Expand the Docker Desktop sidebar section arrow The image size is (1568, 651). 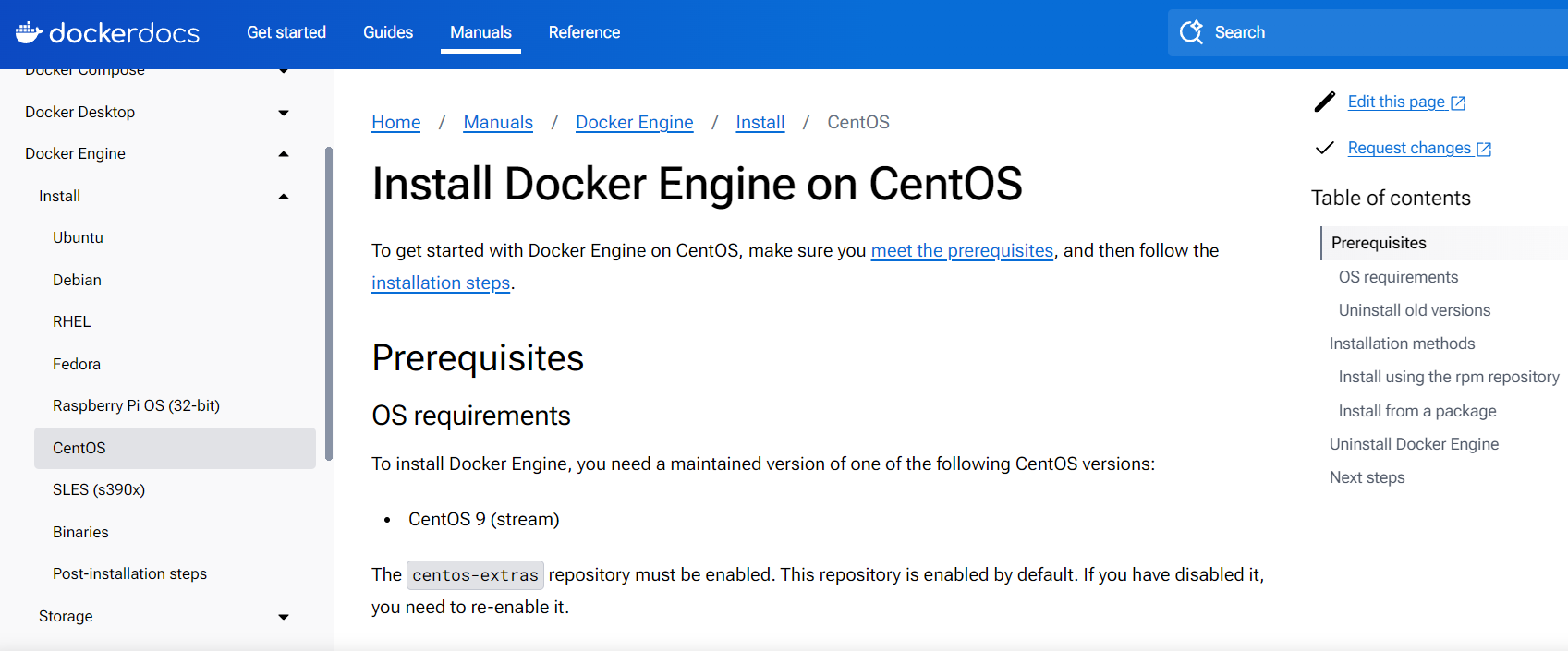coord(284,113)
